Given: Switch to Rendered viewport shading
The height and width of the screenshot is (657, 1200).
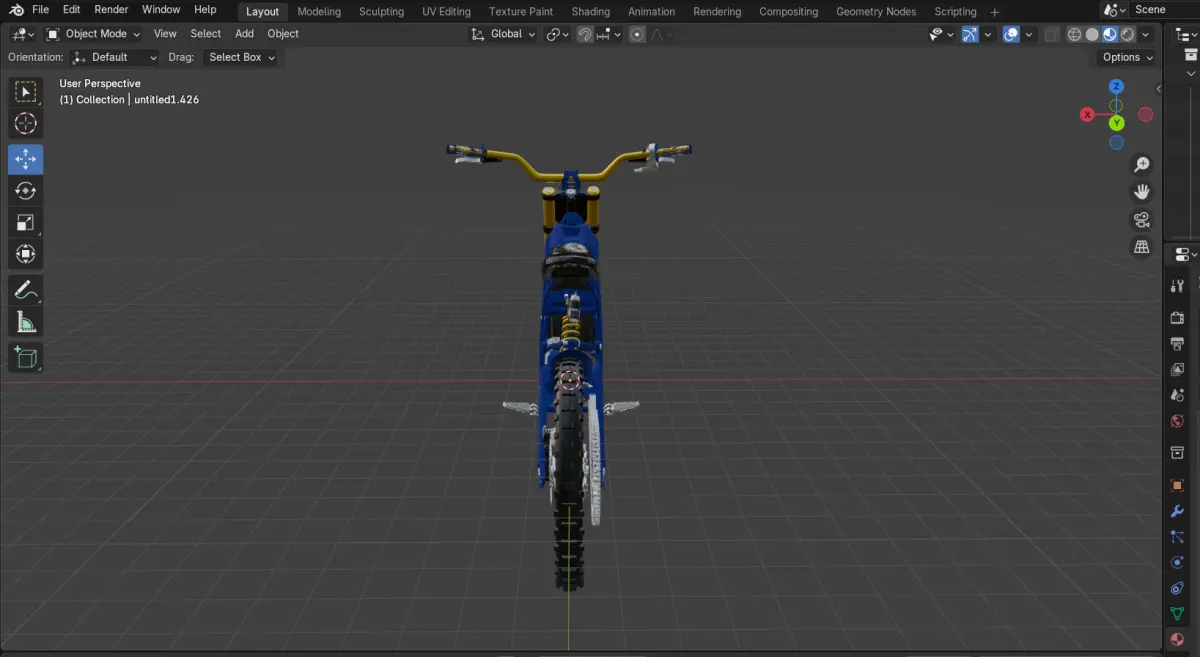Looking at the screenshot, I should tap(1127, 34).
